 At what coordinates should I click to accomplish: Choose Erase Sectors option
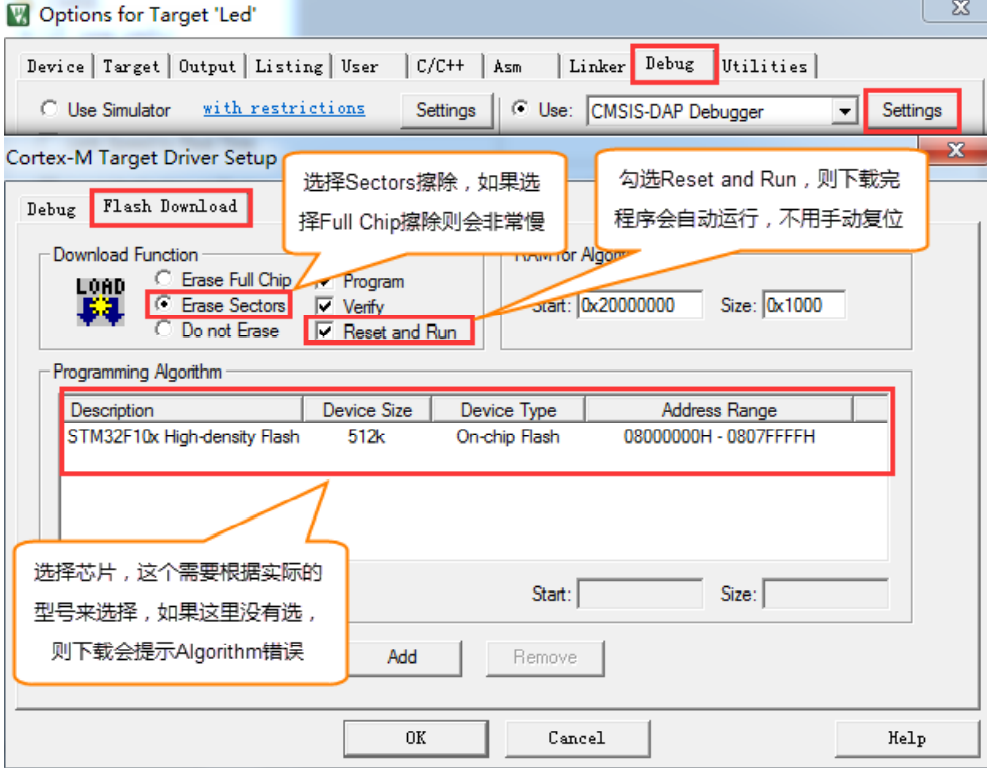pyautogui.click(x=164, y=304)
